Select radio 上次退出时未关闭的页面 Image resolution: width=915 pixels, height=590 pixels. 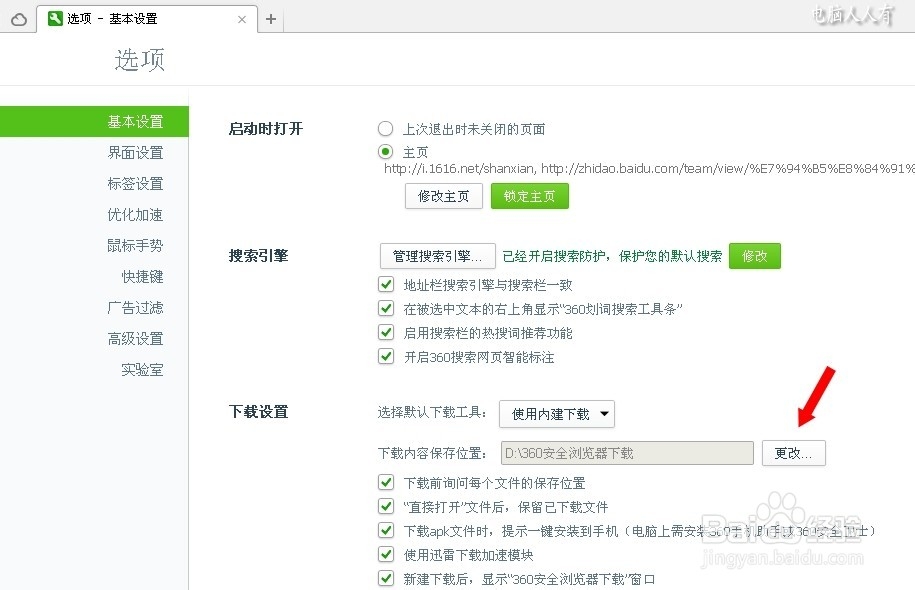coord(385,128)
